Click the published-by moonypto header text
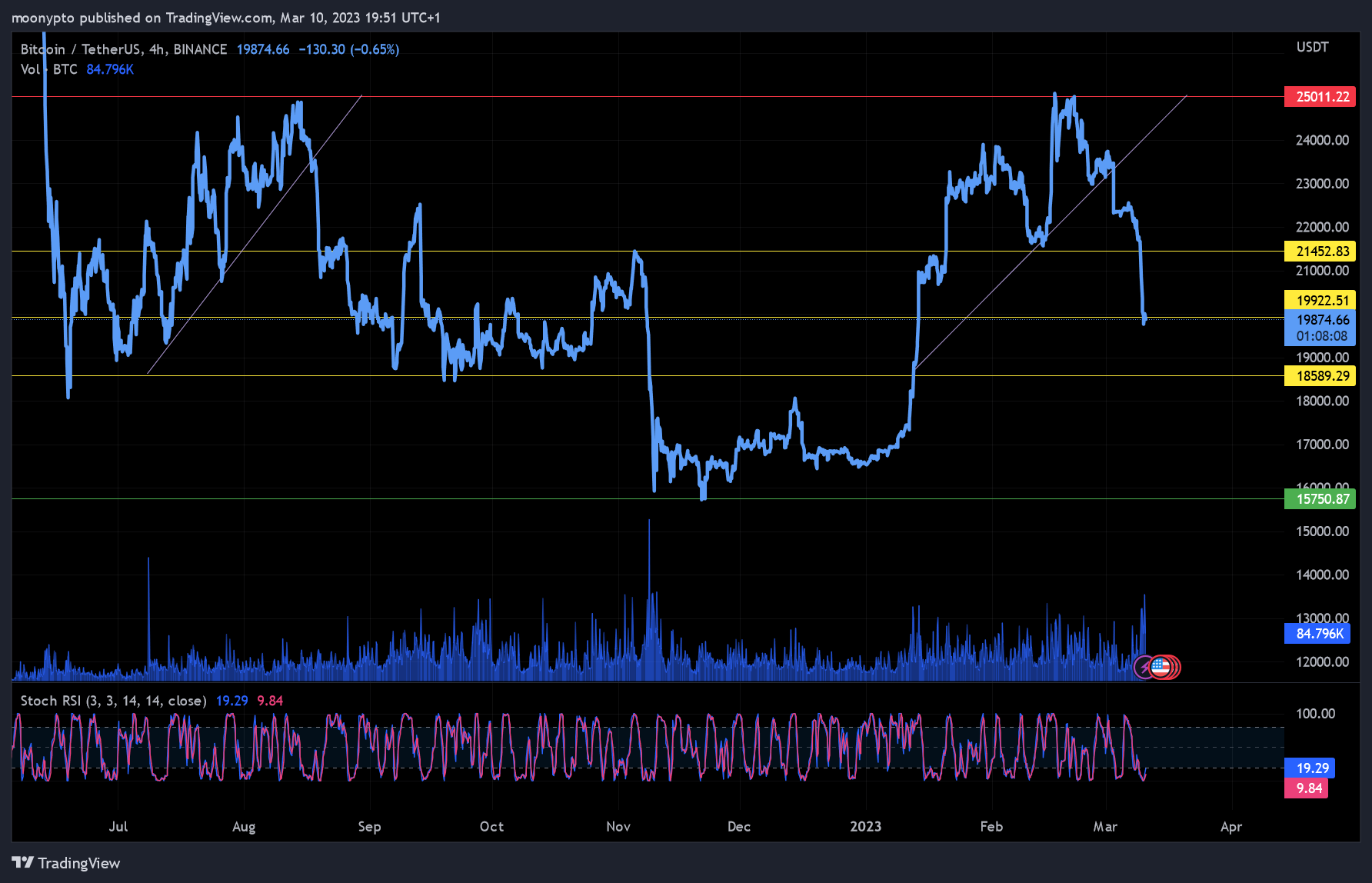This screenshot has height=883, width=1372. (x=226, y=18)
